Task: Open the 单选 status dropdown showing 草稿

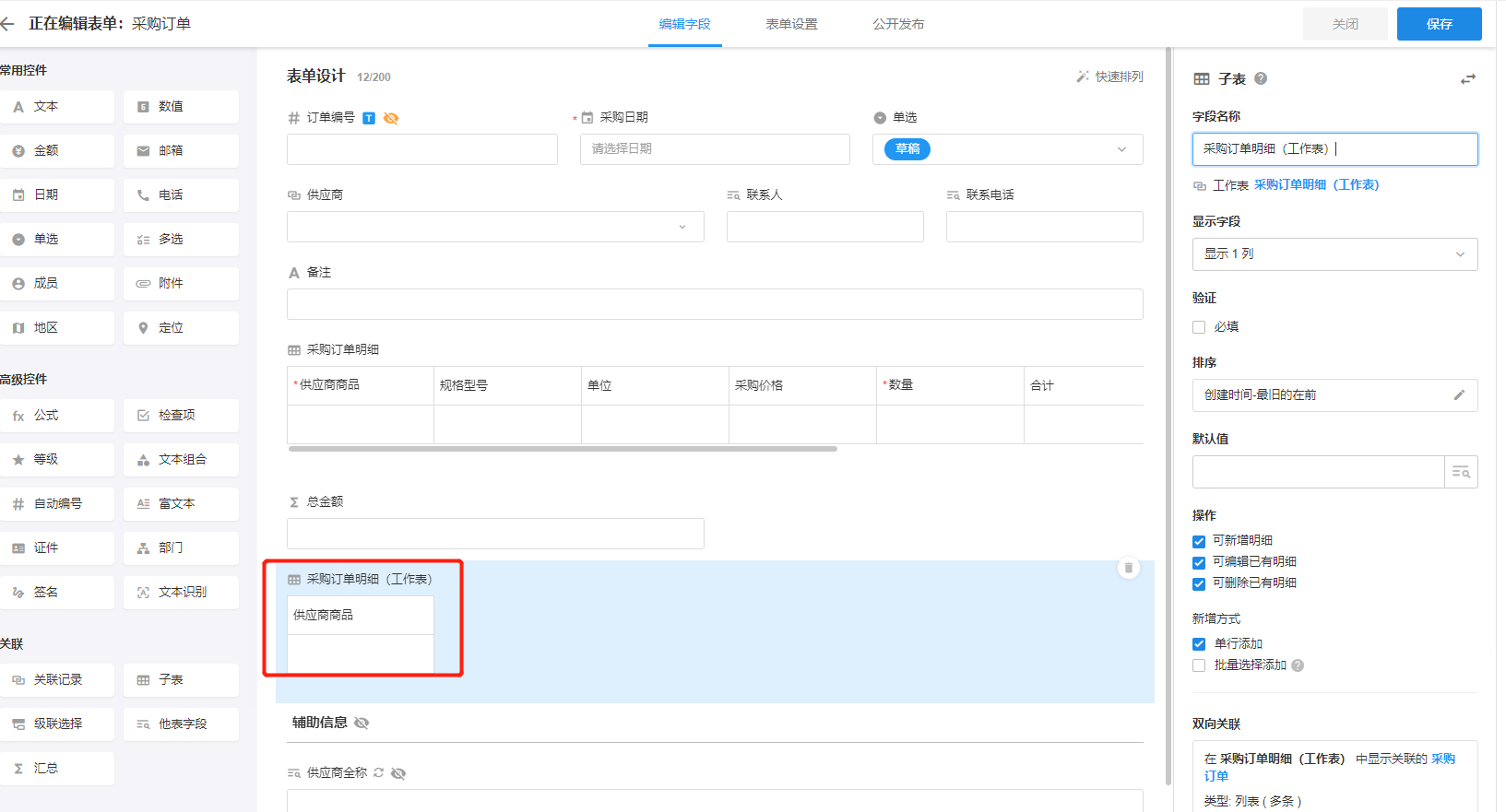Action: tap(1007, 149)
